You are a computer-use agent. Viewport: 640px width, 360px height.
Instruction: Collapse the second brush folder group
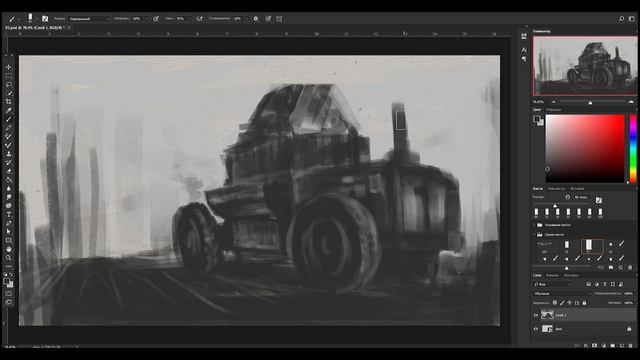point(535,235)
